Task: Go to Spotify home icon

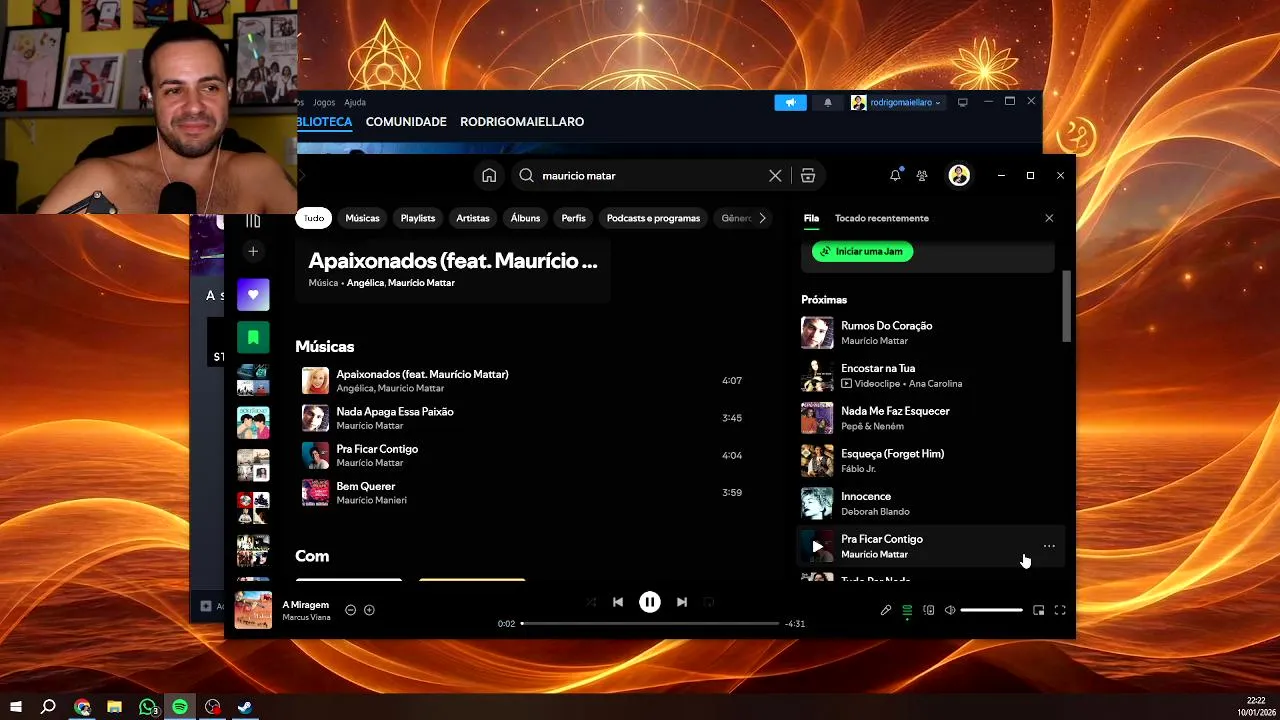Action: coord(489,175)
